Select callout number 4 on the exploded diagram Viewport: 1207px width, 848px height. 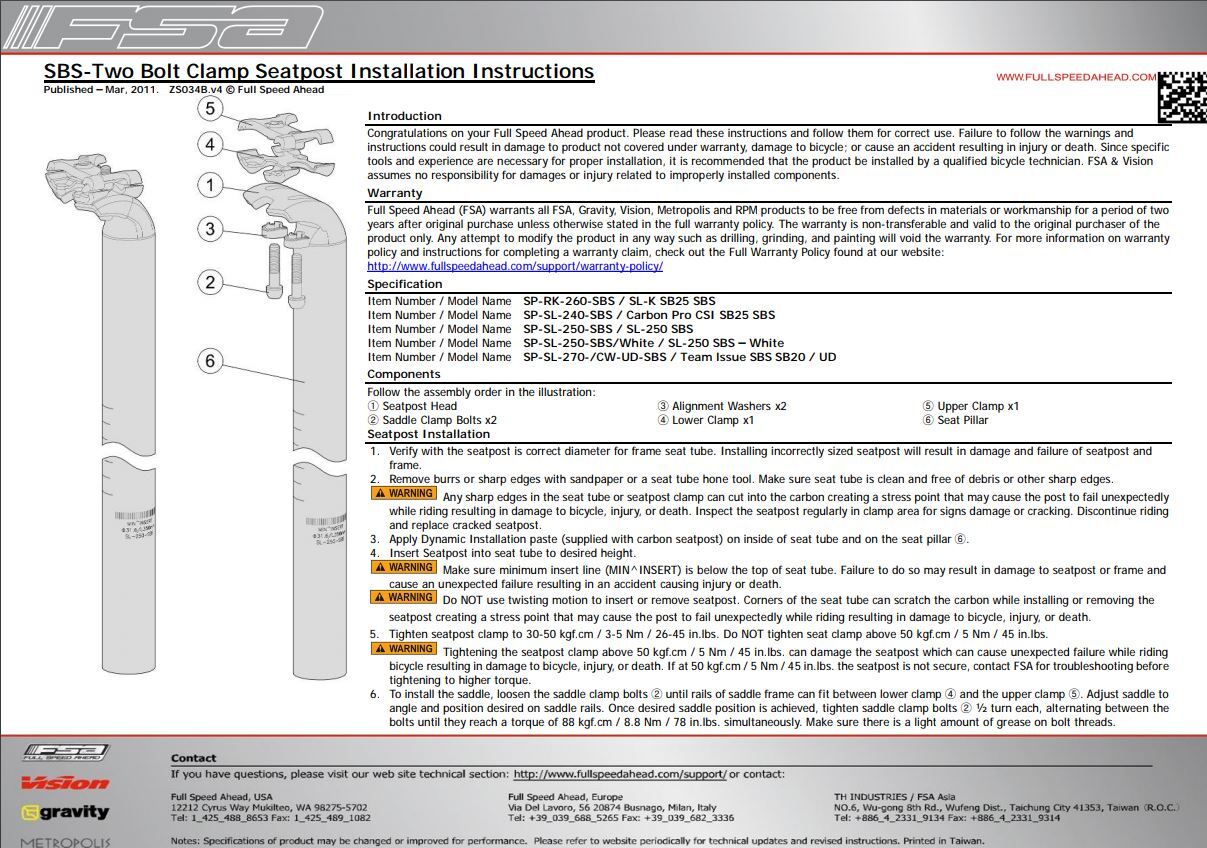coord(210,145)
